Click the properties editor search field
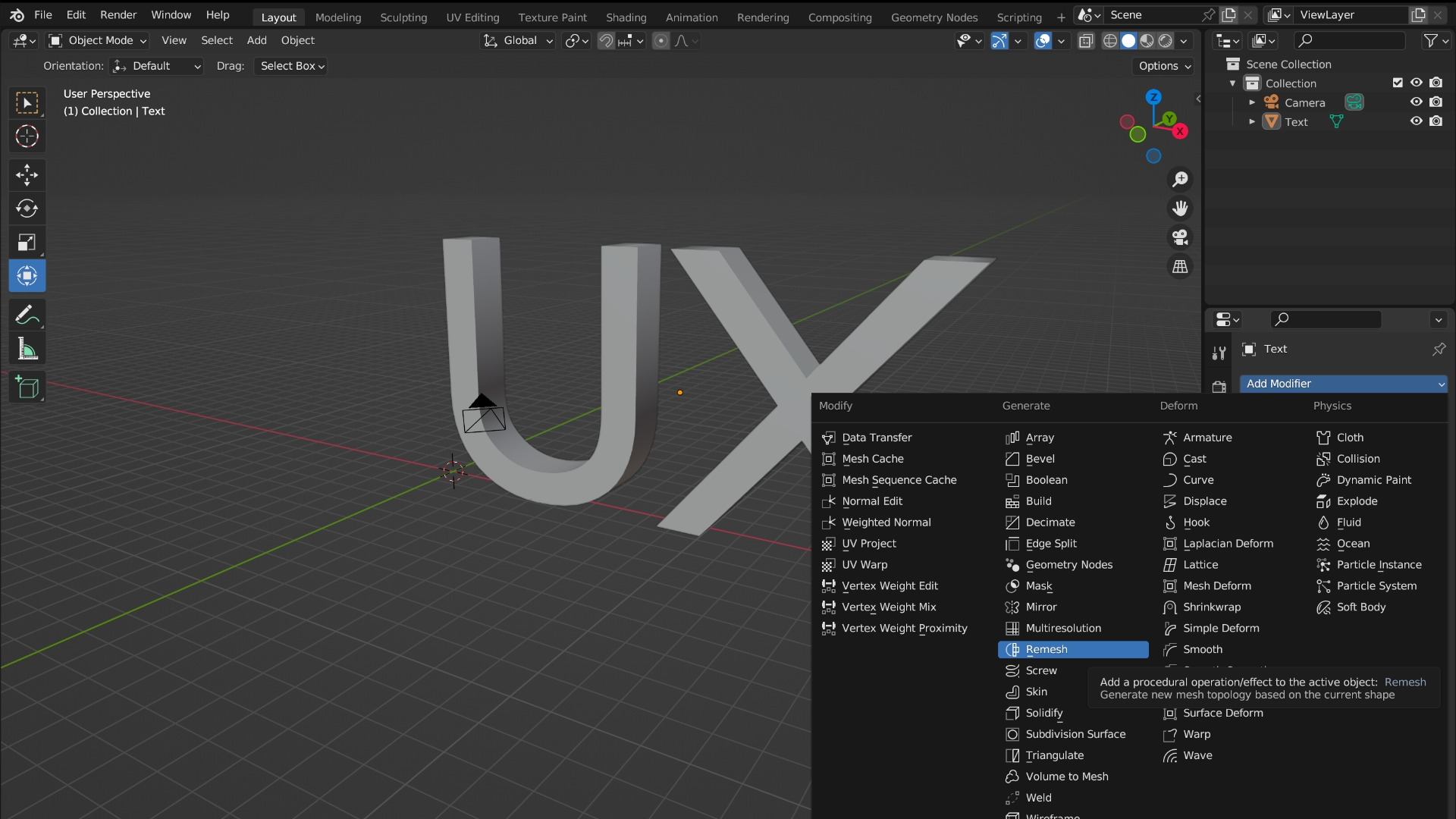The width and height of the screenshot is (1456, 819). click(1326, 319)
